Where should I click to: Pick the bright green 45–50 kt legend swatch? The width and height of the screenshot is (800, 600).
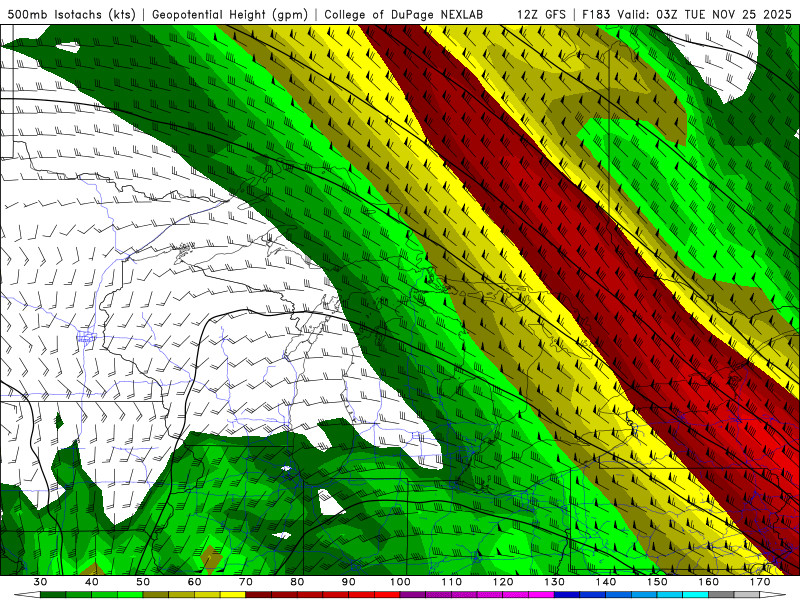[130, 595]
